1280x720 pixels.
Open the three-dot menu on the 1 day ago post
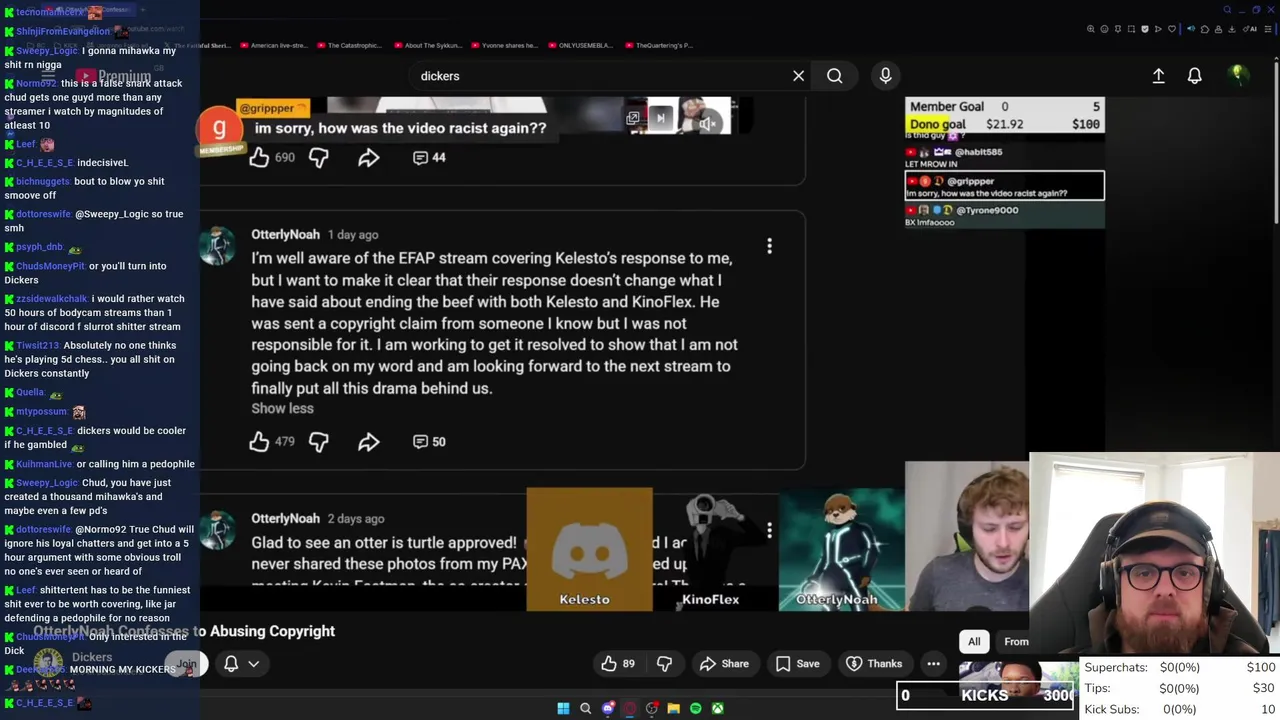(x=769, y=246)
